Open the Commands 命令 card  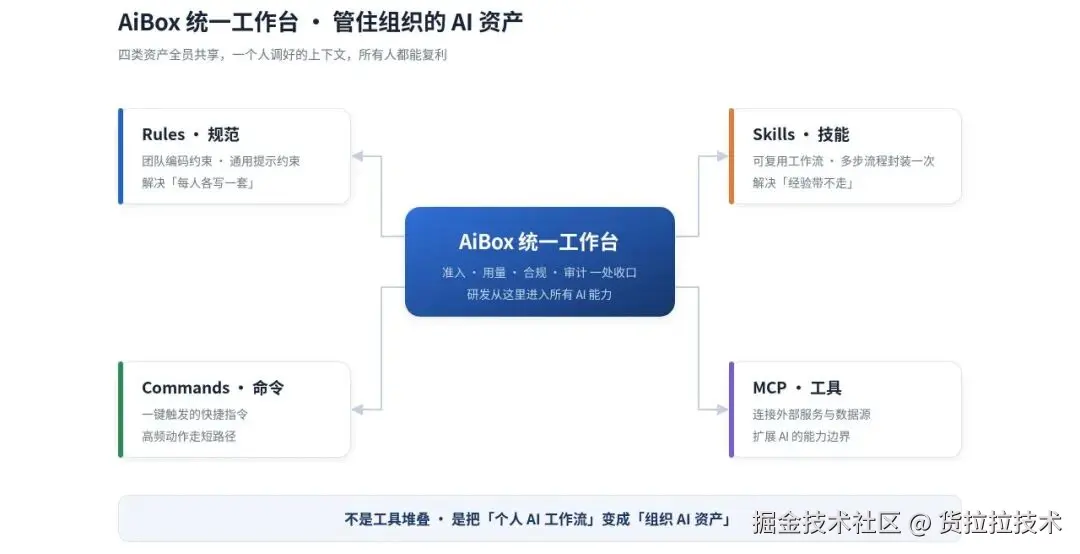pyautogui.click(x=234, y=409)
